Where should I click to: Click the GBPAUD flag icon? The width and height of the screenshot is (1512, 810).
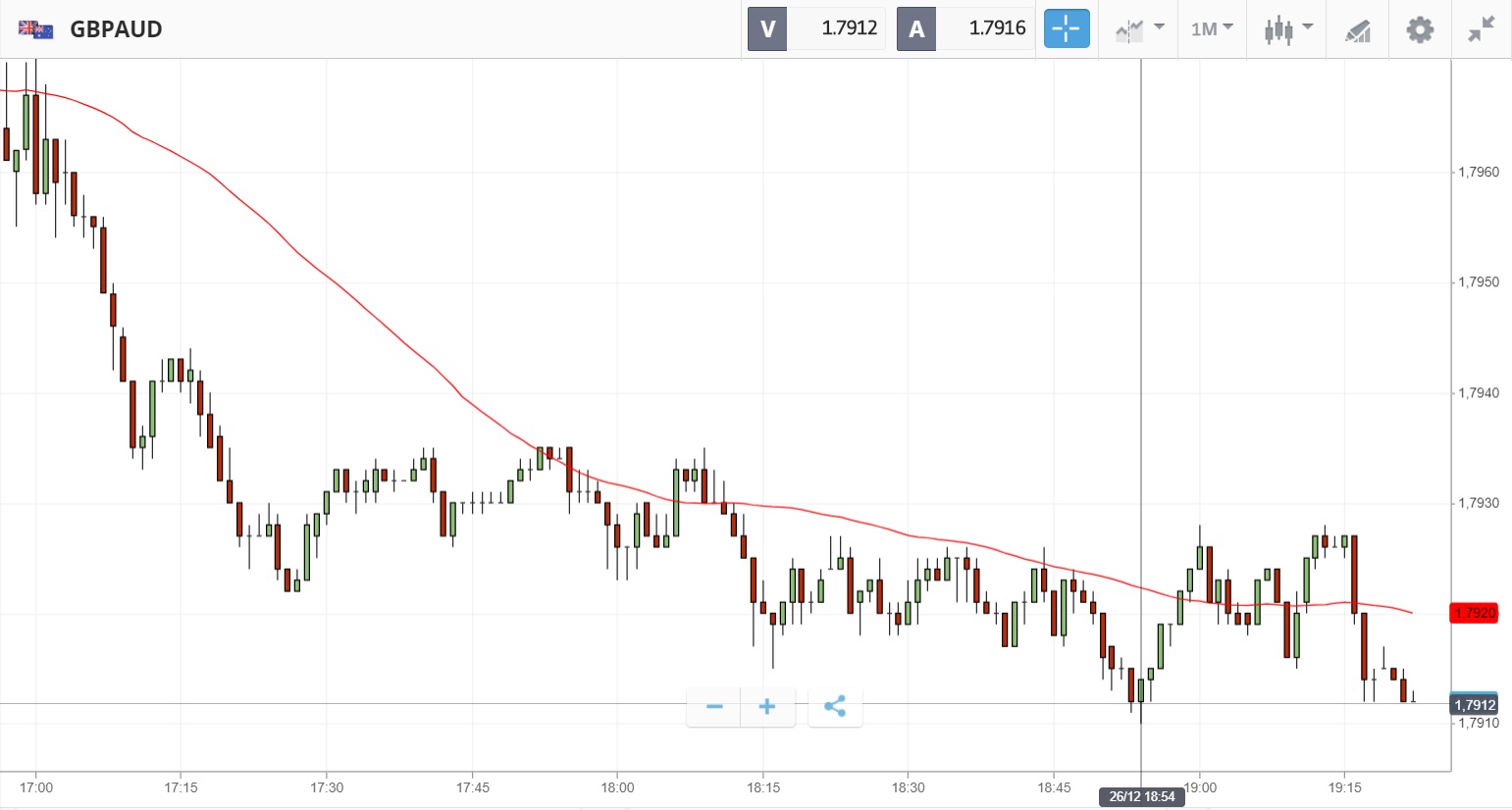[x=35, y=29]
